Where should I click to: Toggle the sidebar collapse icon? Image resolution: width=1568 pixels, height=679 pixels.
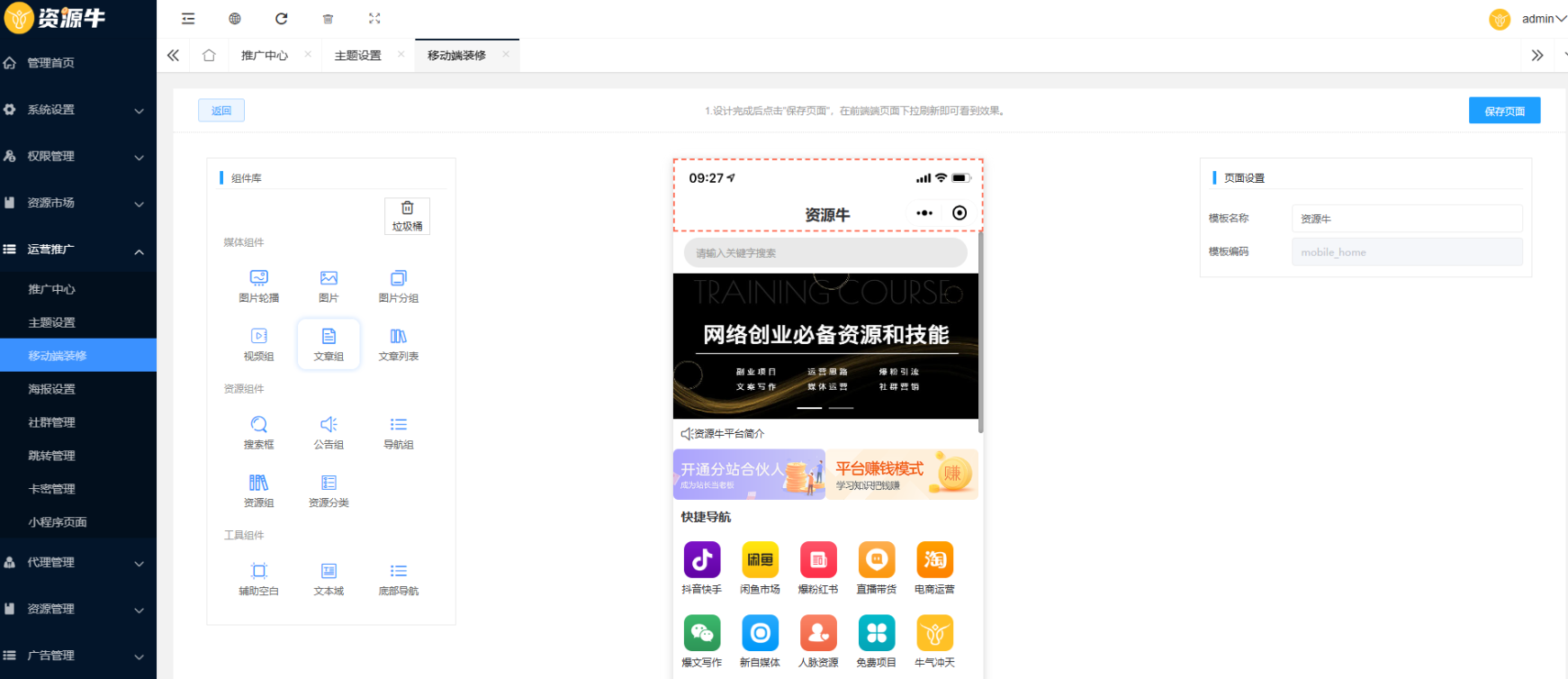[188, 19]
